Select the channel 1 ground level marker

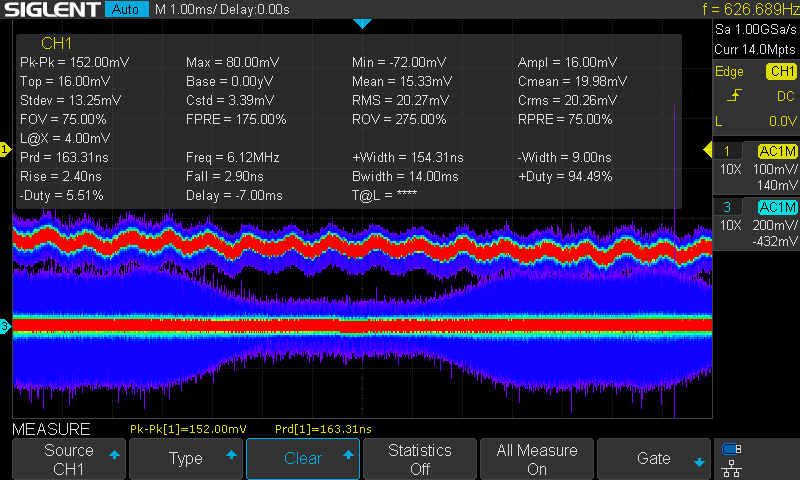[5, 149]
